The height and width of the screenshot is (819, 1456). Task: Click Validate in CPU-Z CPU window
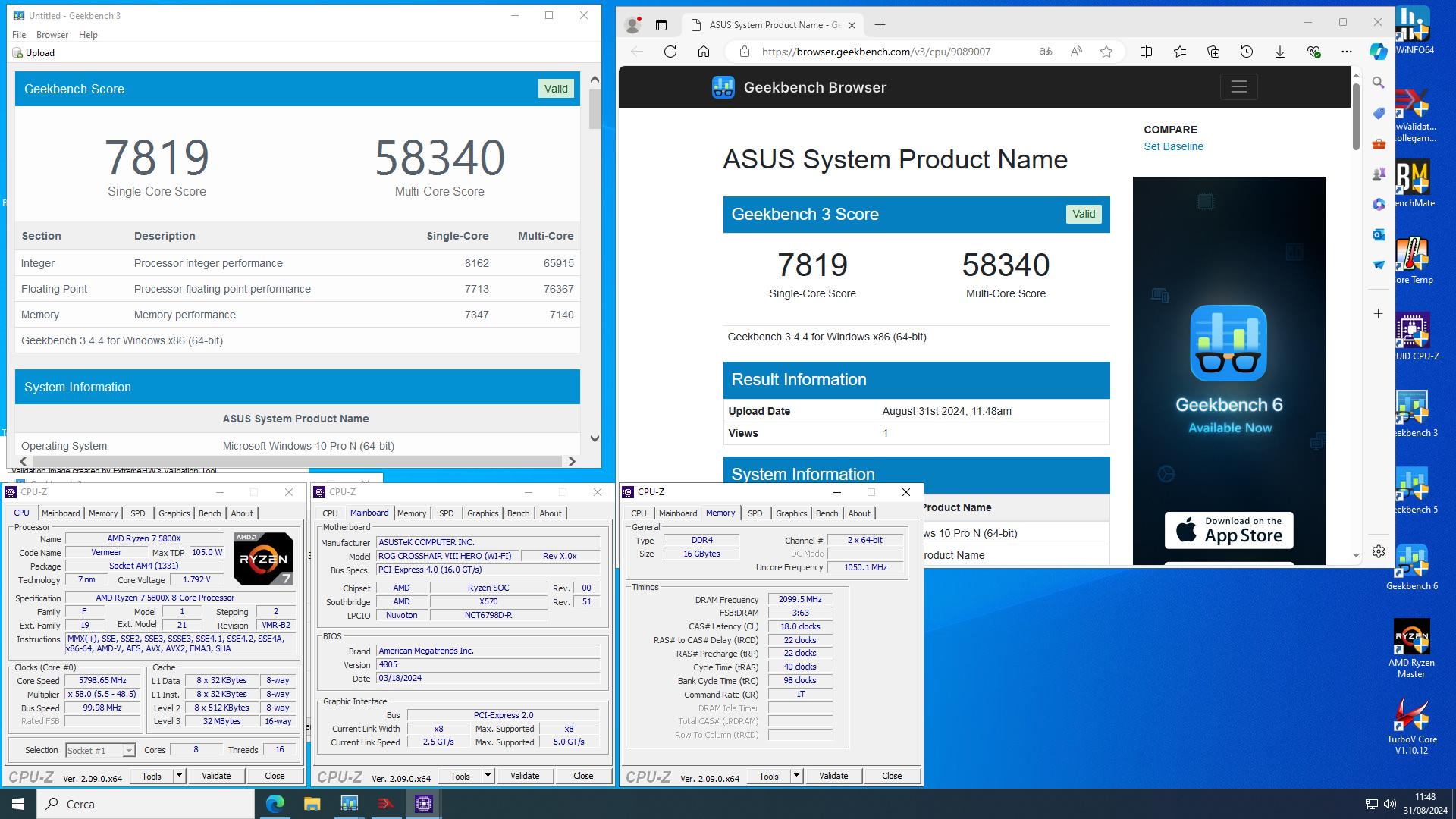216,776
